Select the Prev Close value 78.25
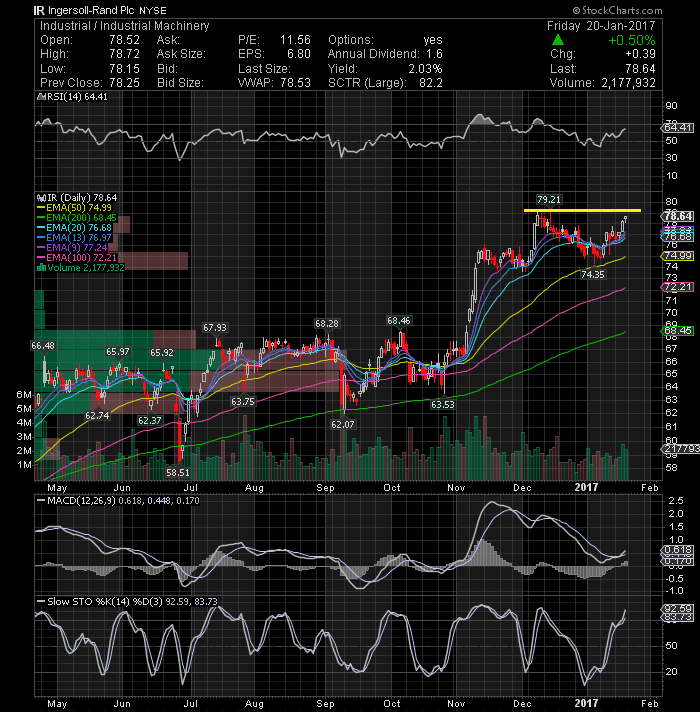Viewport: 700px width, 712px height. (124, 83)
